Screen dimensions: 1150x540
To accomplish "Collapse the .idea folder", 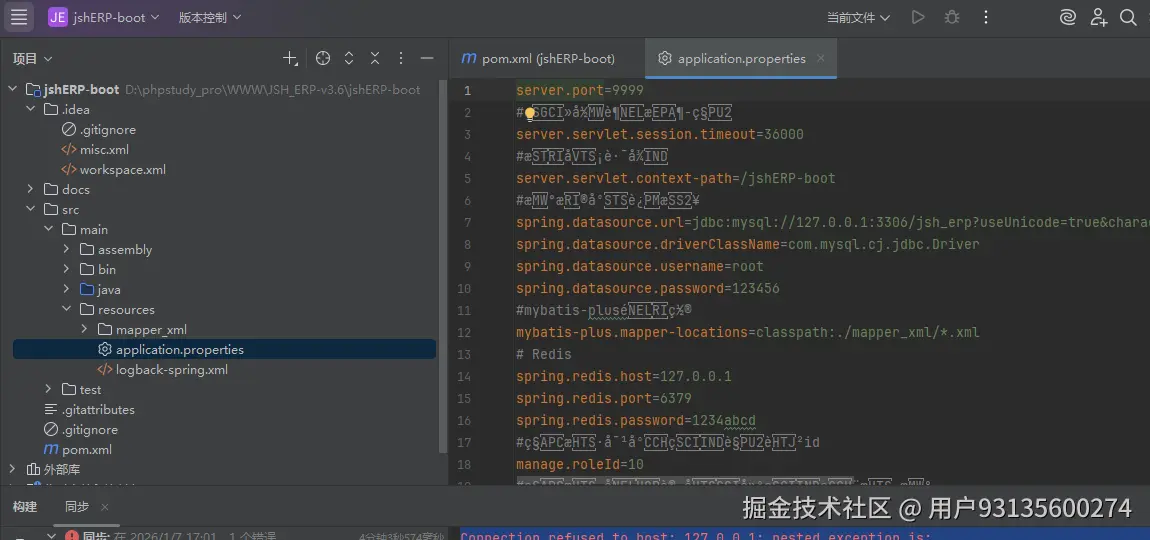I will [30, 109].
